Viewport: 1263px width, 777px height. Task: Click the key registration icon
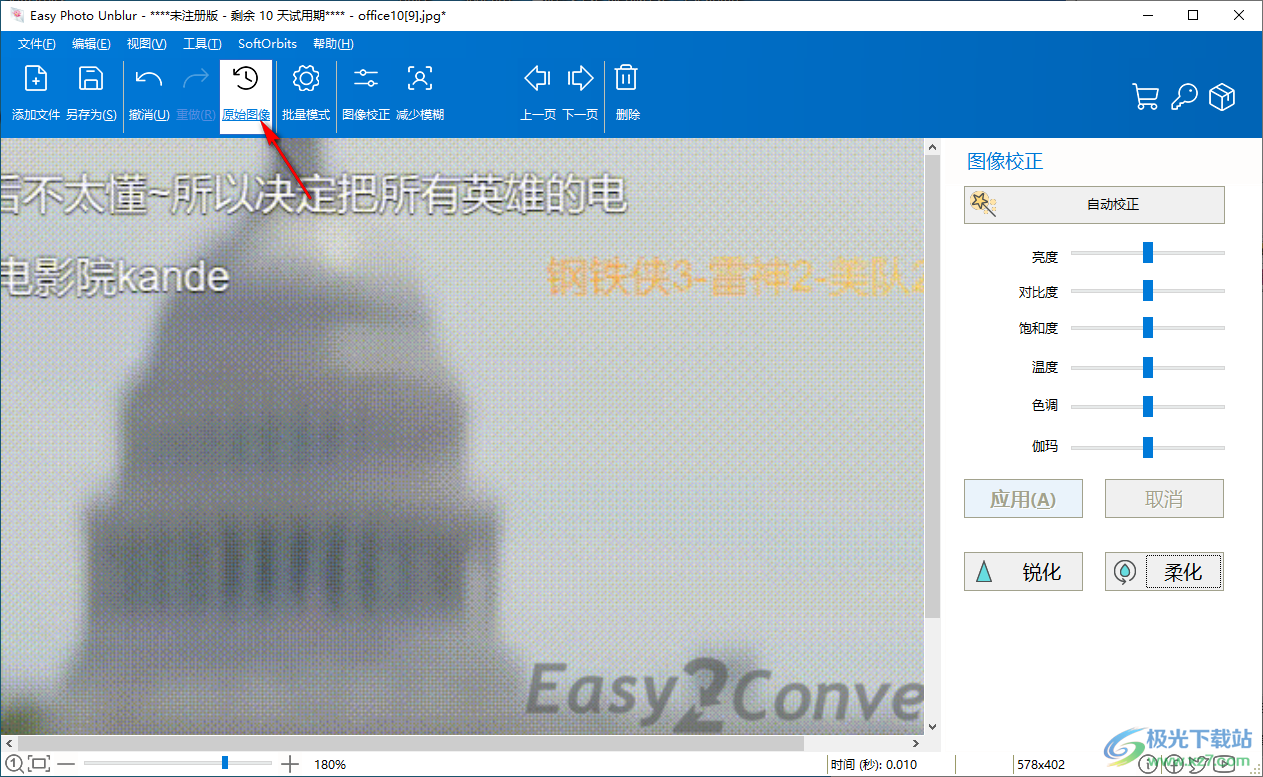[1184, 97]
